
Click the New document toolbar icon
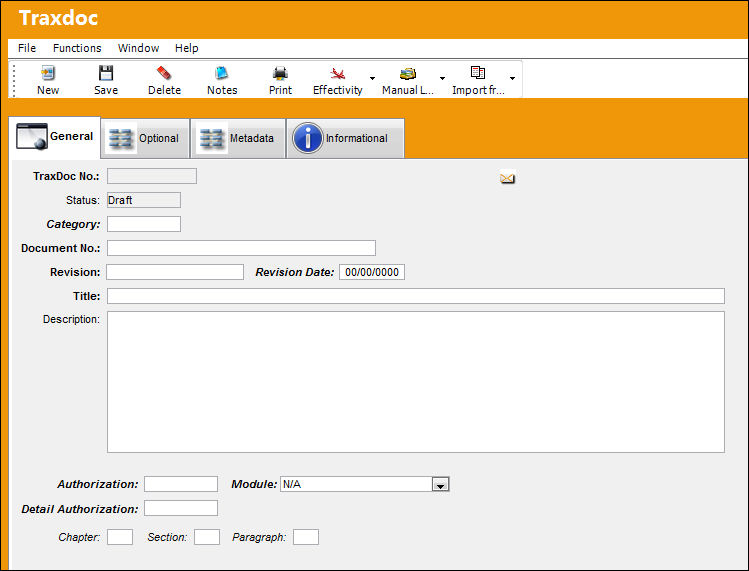48,73
